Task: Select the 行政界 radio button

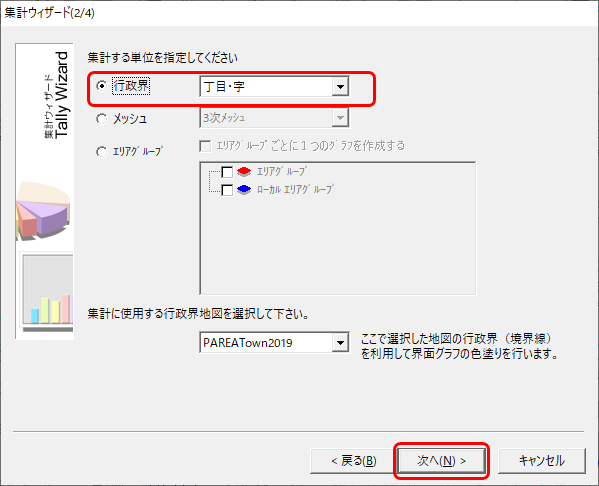Action: [102, 86]
